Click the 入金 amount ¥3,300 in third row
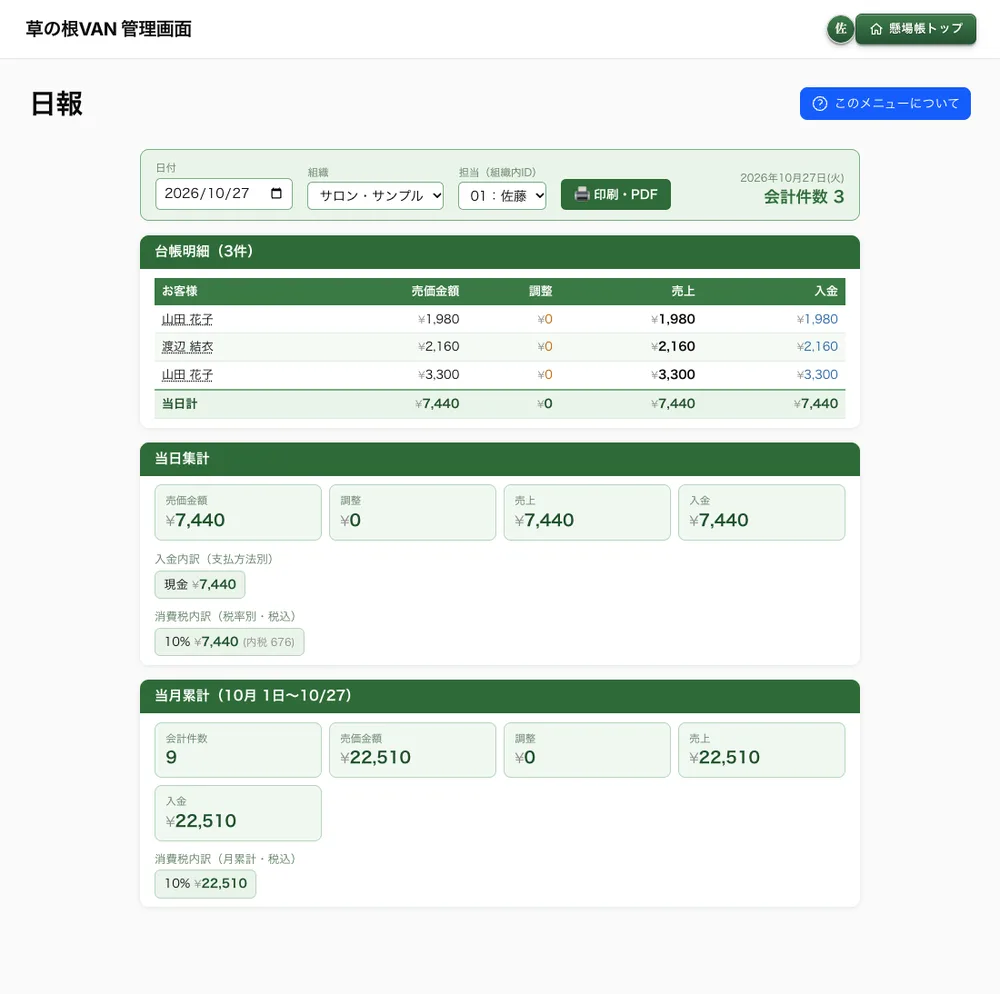1000x994 pixels. point(817,374)
